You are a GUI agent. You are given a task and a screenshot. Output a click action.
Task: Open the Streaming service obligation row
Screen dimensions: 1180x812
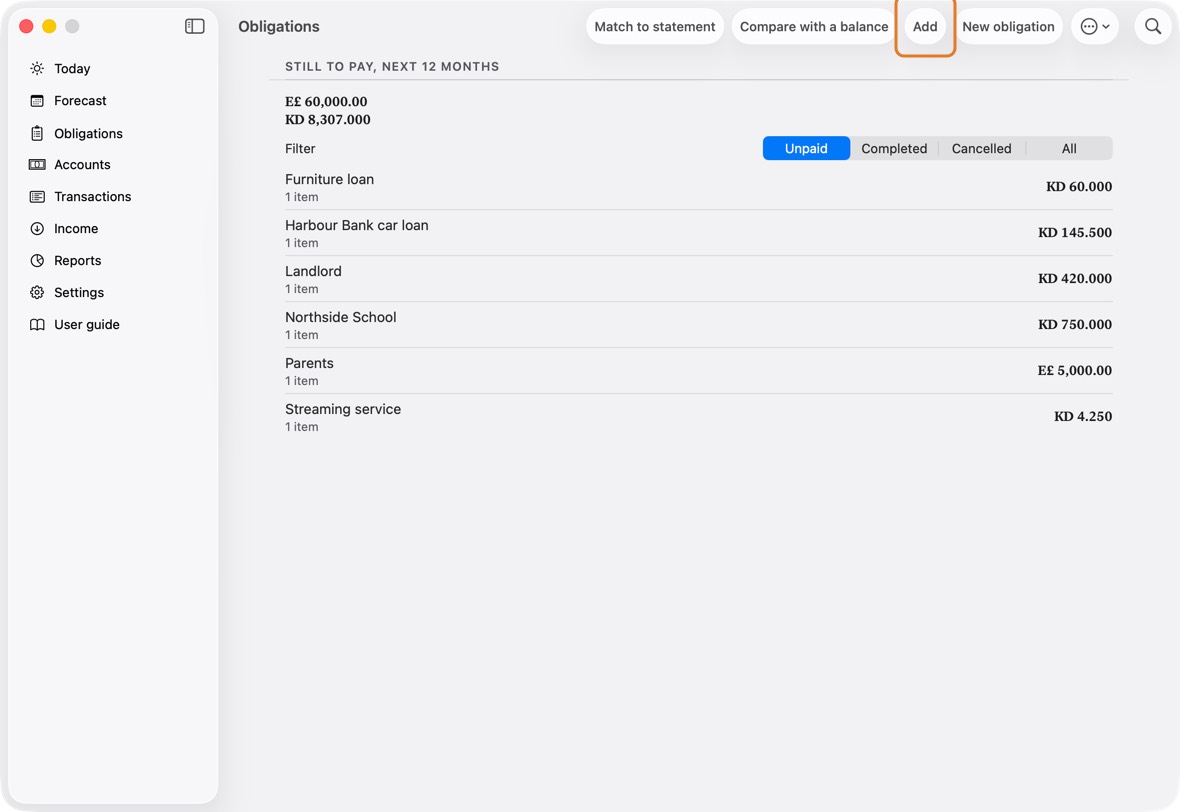point(698,417)
